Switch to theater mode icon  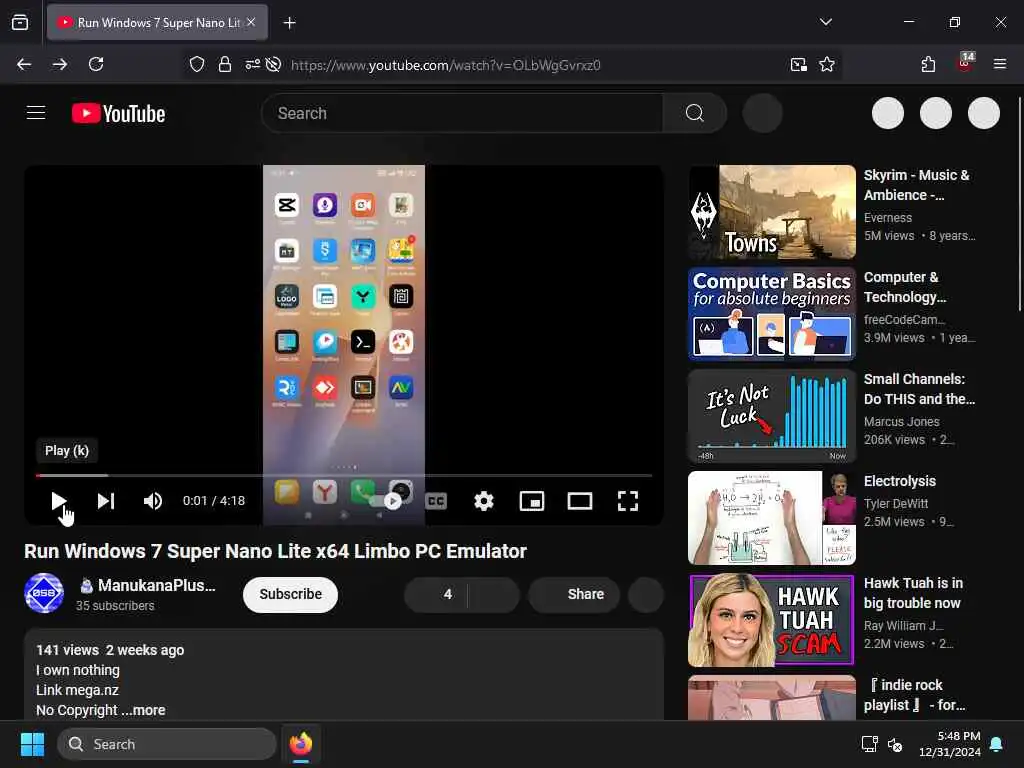coord(580,501)
